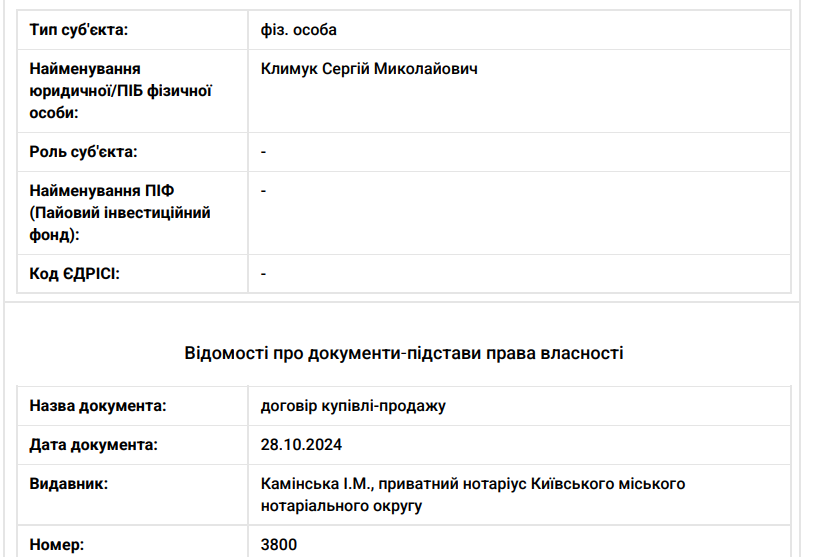Click the dash value beside 'Роль суб'єкта'

tap(263, 152)
